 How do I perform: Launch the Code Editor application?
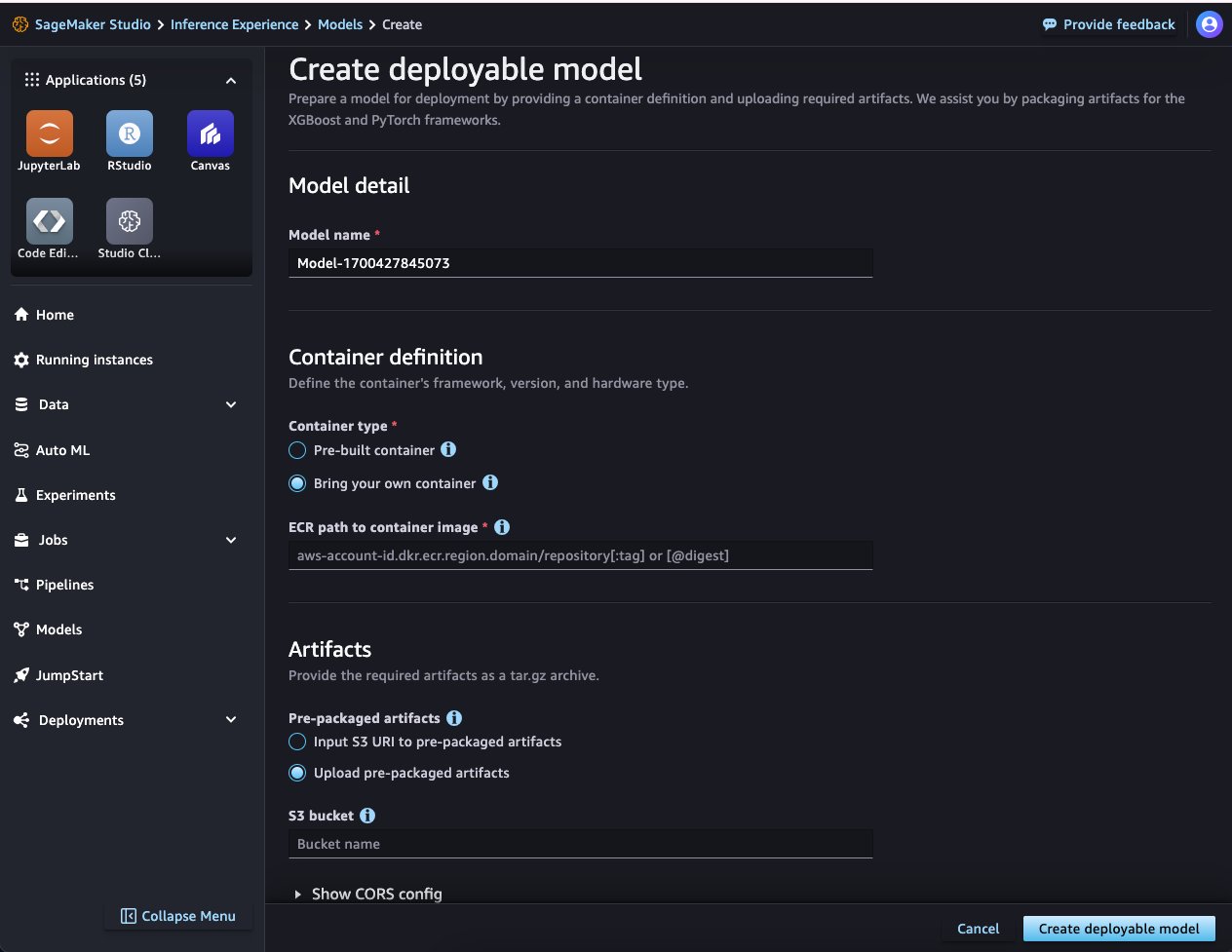49,221
